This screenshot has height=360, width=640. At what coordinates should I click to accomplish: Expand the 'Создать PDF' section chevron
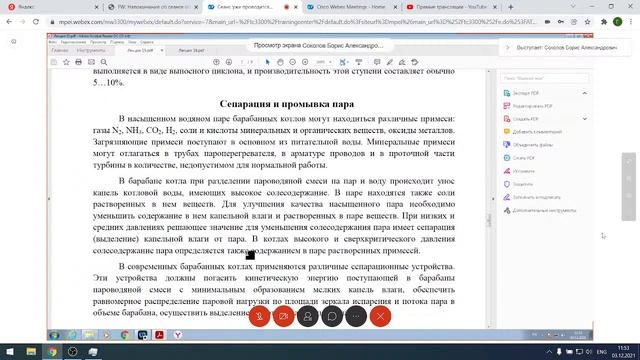coord(584,119)
